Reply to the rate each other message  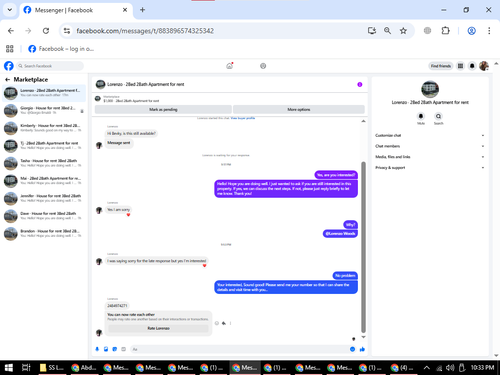click(x=224, y=323)
